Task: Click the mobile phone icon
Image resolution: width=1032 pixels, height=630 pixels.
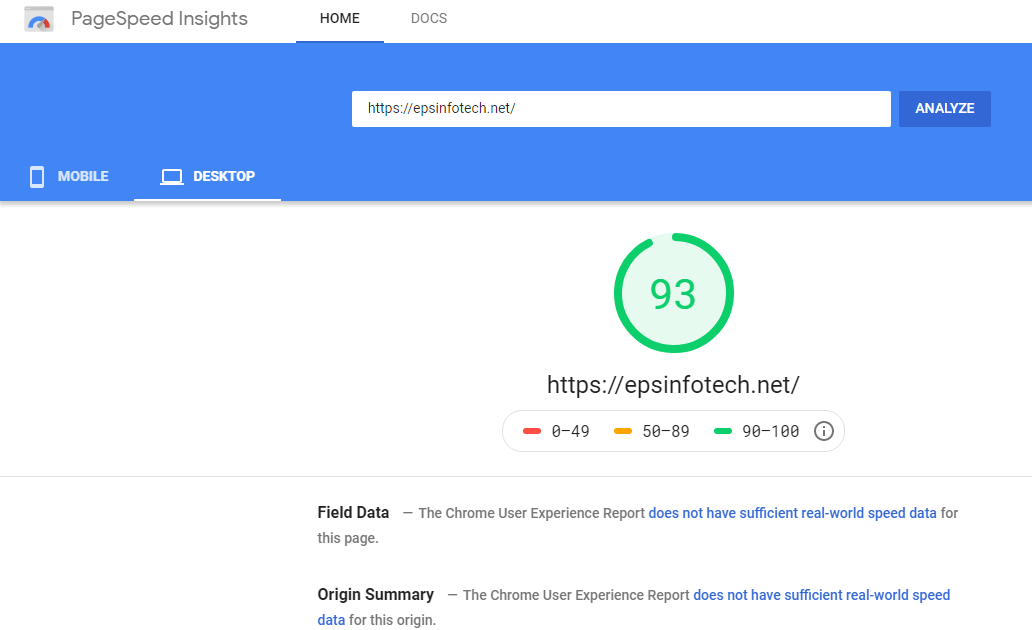Action: (37, 176)
